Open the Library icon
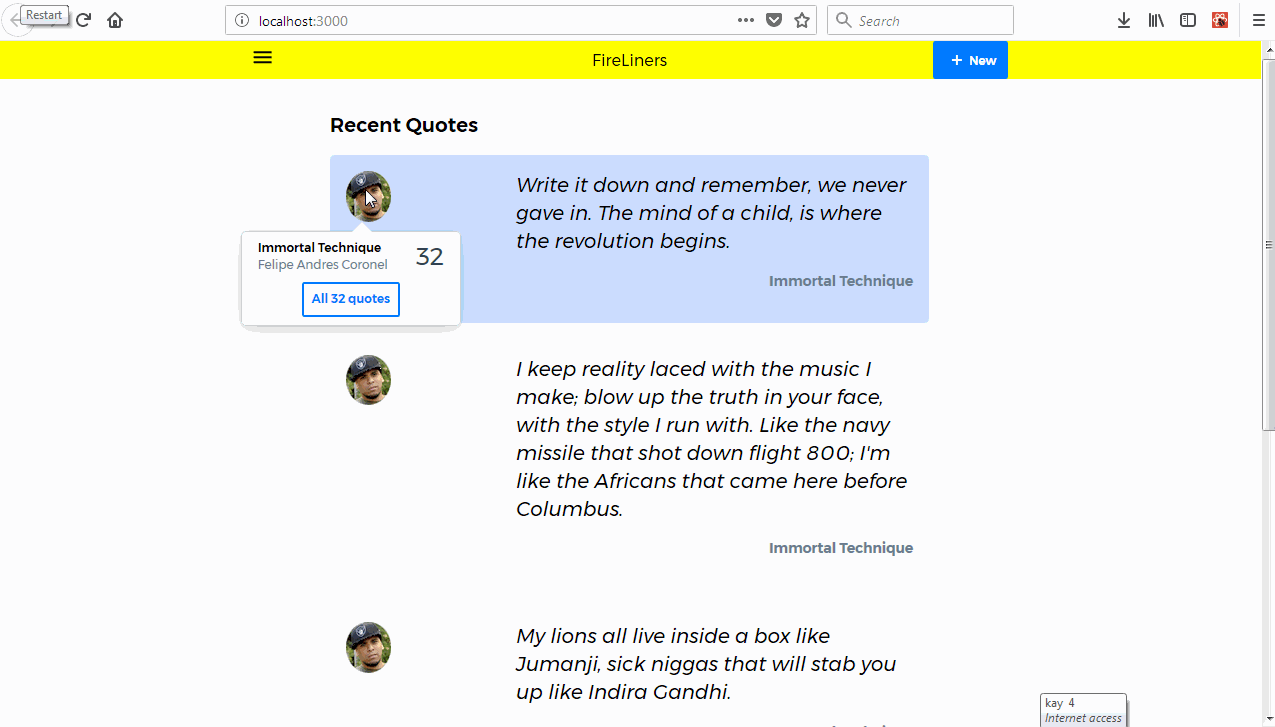The width and height of the screenshot is (1275, 727). pos(1156,20)
